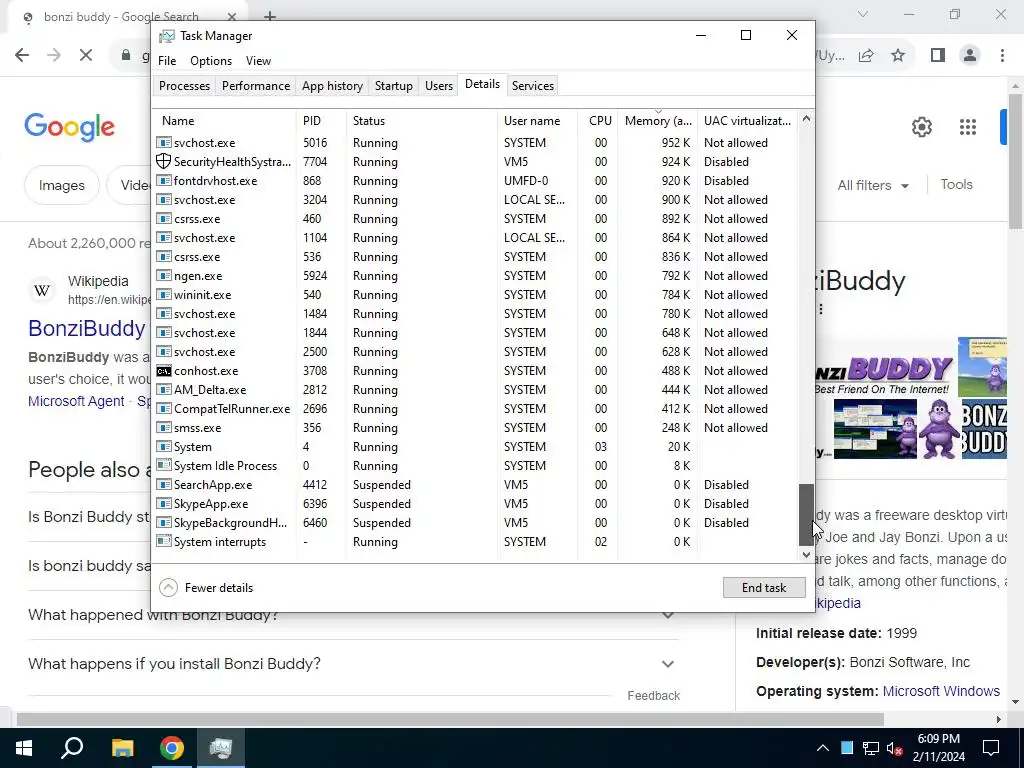Click Task Manager taskbar icon
Image resolution: width=1024 pixels, height=768 pixels.
tap(221, 748)
